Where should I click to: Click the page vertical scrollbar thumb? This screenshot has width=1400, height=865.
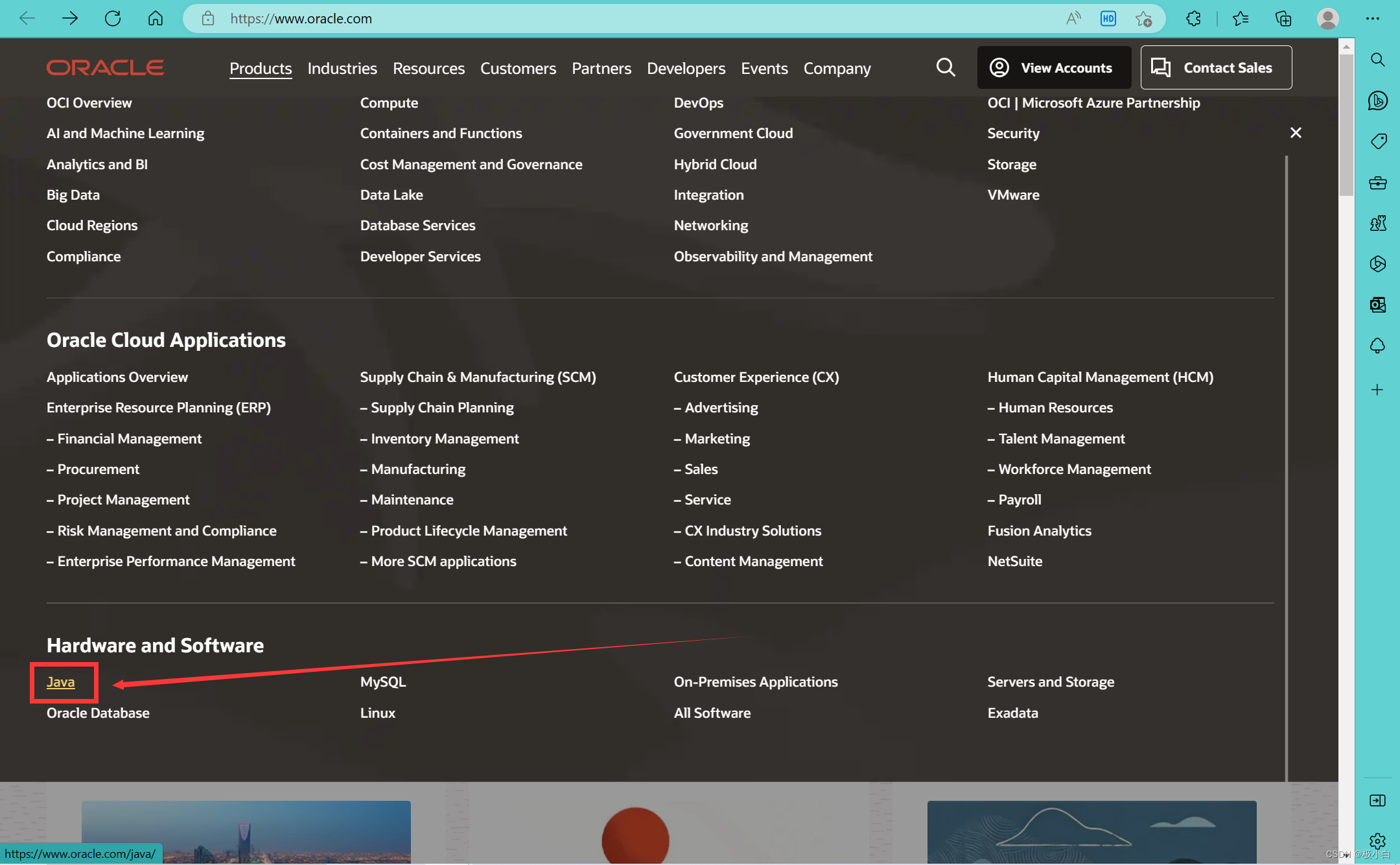[1346, 124]
